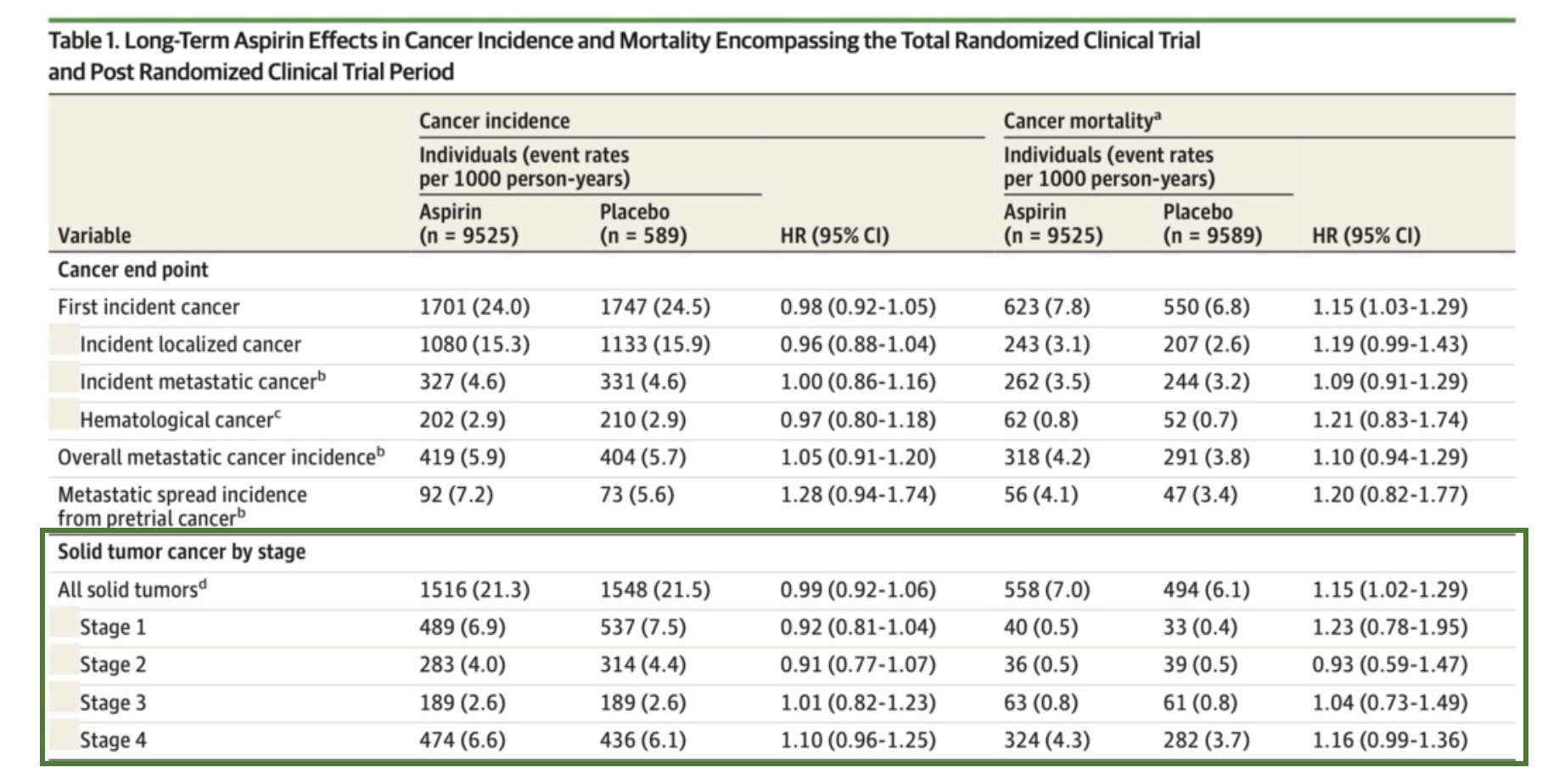
Task: Click the 'Solid tumor cancer by stage' heading
Action: (x=182, y=552)
